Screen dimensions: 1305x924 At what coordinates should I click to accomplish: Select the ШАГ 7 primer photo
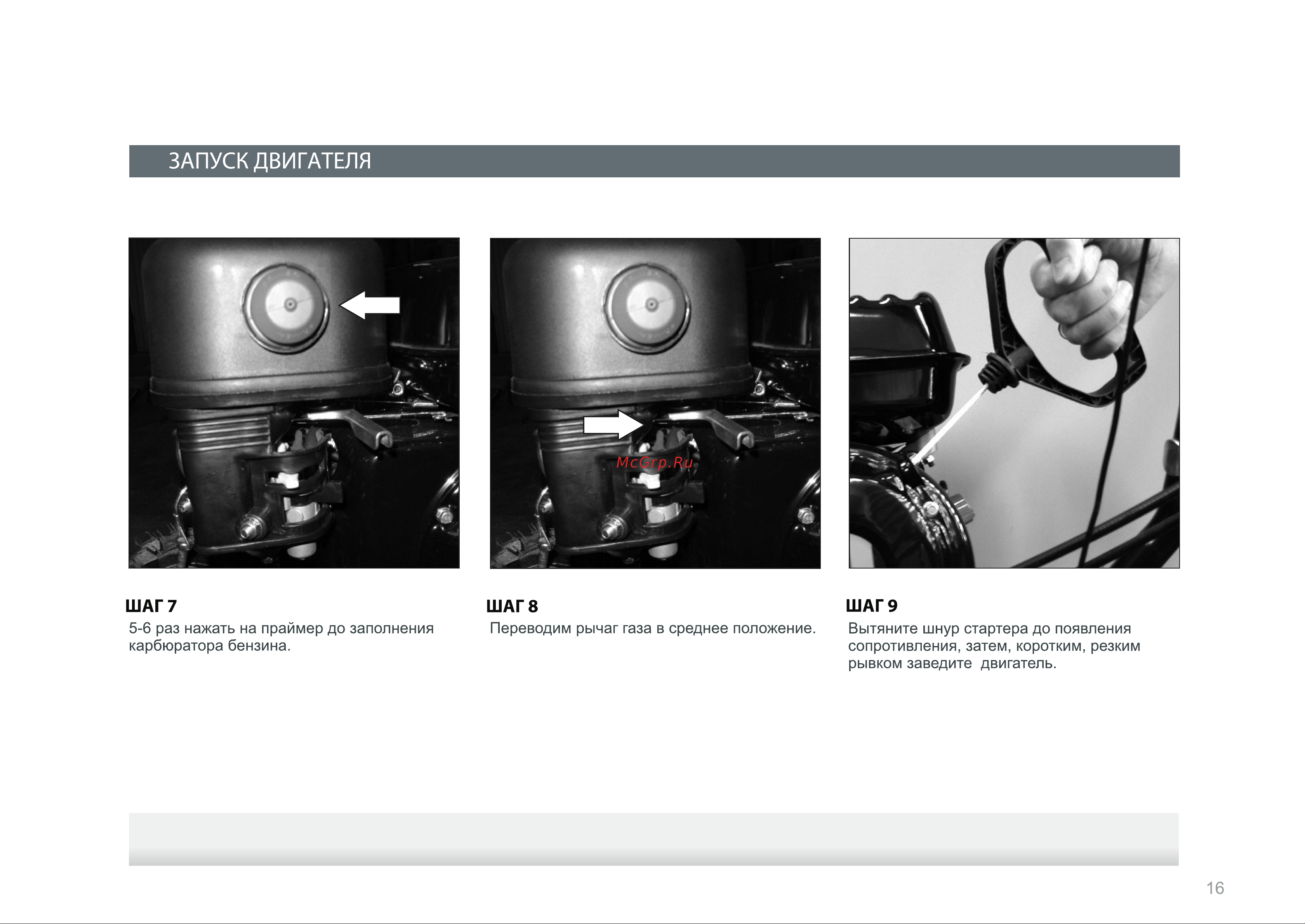[x=294, y=403]
